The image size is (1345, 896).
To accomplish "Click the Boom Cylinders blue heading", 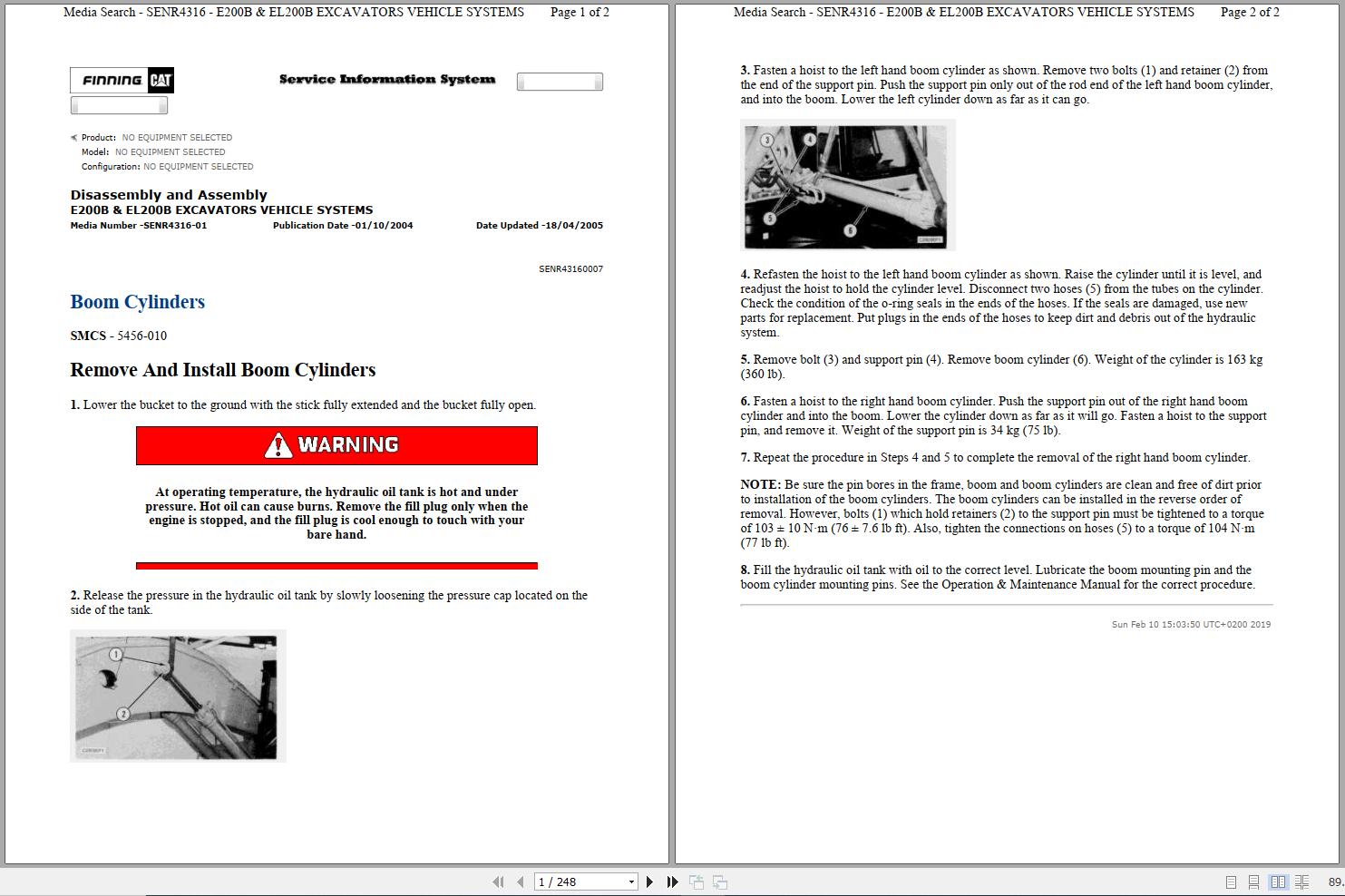I will click(137, 302).
